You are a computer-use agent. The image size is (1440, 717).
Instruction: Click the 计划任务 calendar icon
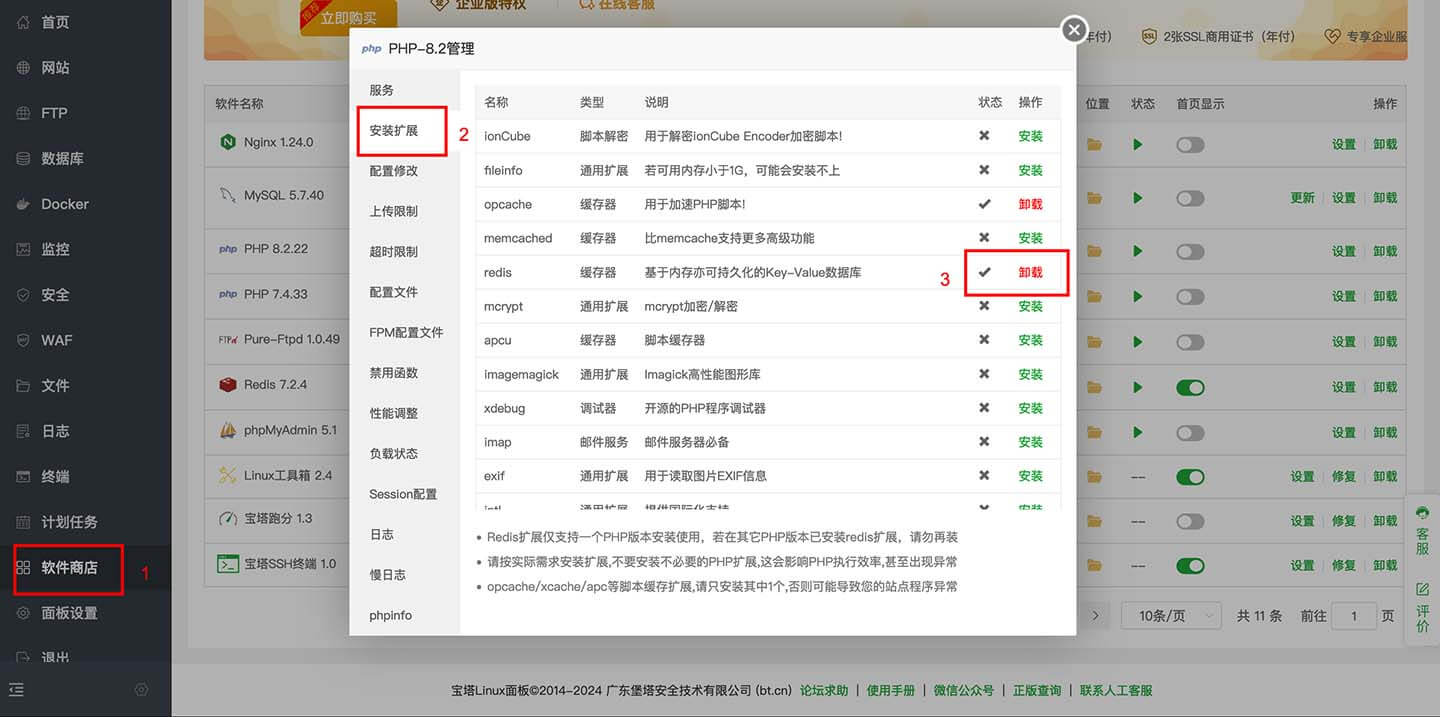pos(24,522)
